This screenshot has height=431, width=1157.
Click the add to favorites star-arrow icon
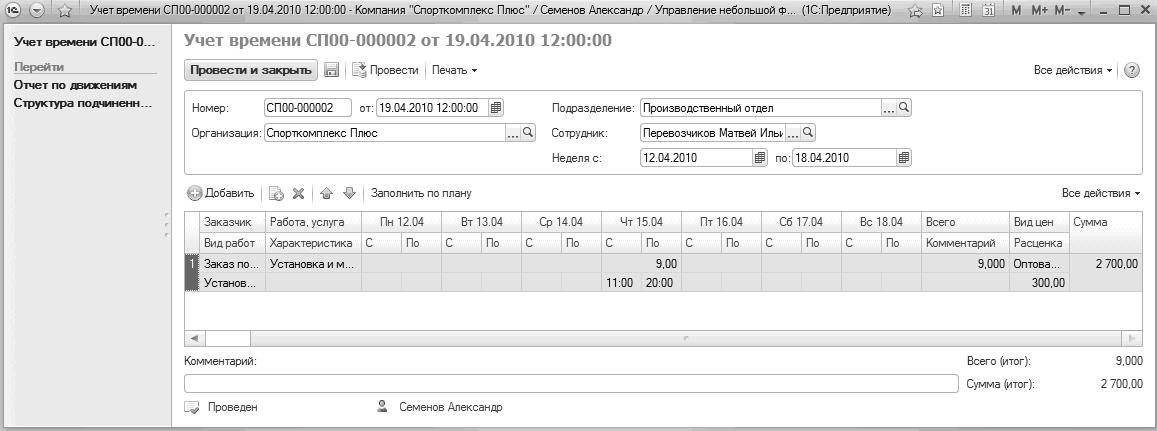click(x=916, y=11)
